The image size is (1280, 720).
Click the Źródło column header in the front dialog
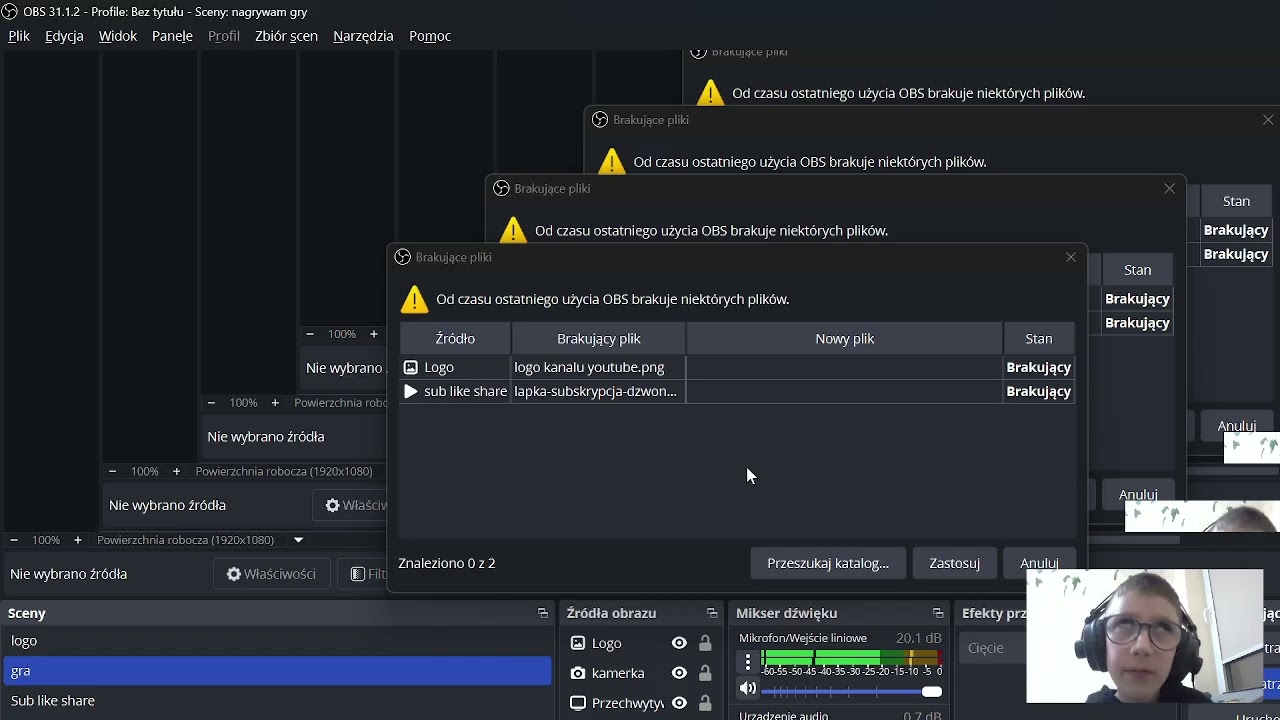click(x=455, y=339)
